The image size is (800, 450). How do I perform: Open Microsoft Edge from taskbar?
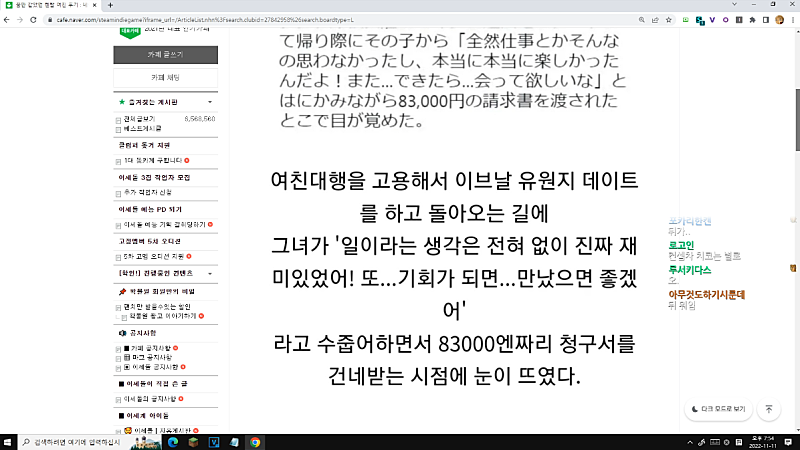[x=173, y=442]
